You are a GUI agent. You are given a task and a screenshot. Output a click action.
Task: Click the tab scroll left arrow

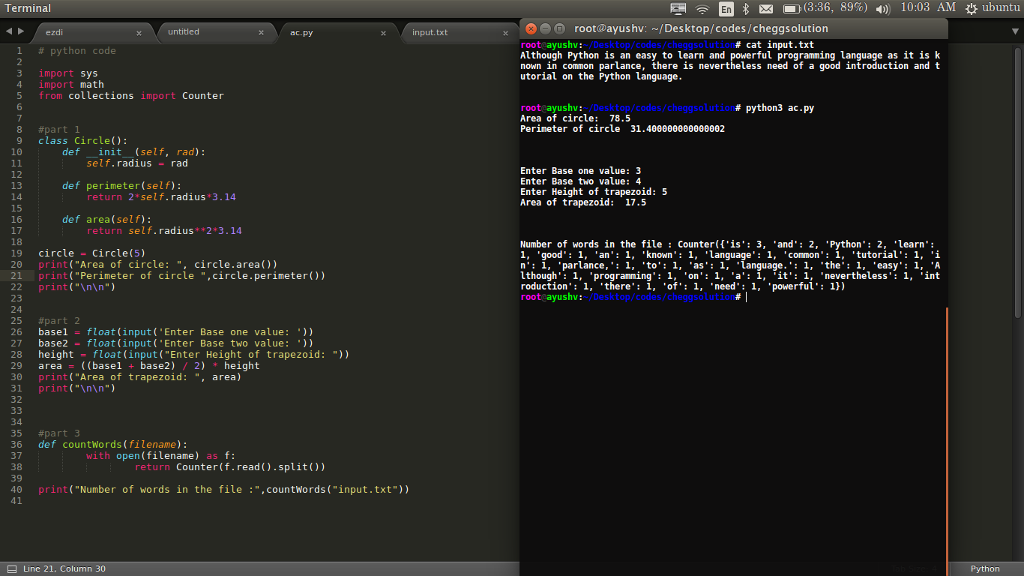click(x=9, y=32)
